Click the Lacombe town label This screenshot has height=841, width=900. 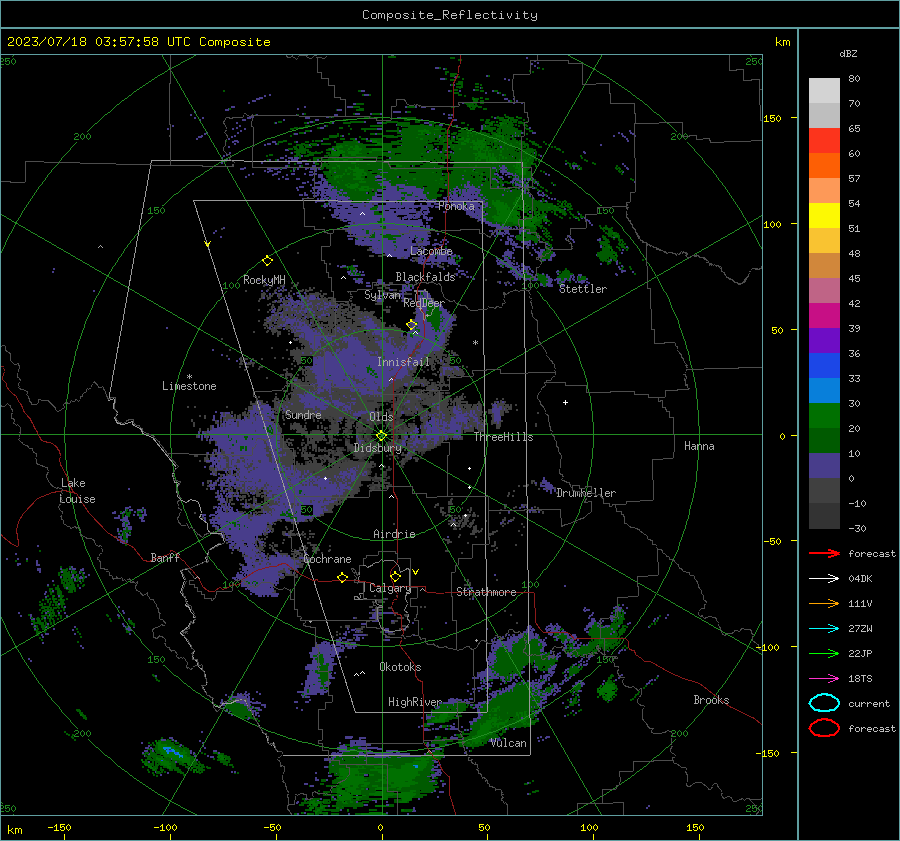[431, 251]
